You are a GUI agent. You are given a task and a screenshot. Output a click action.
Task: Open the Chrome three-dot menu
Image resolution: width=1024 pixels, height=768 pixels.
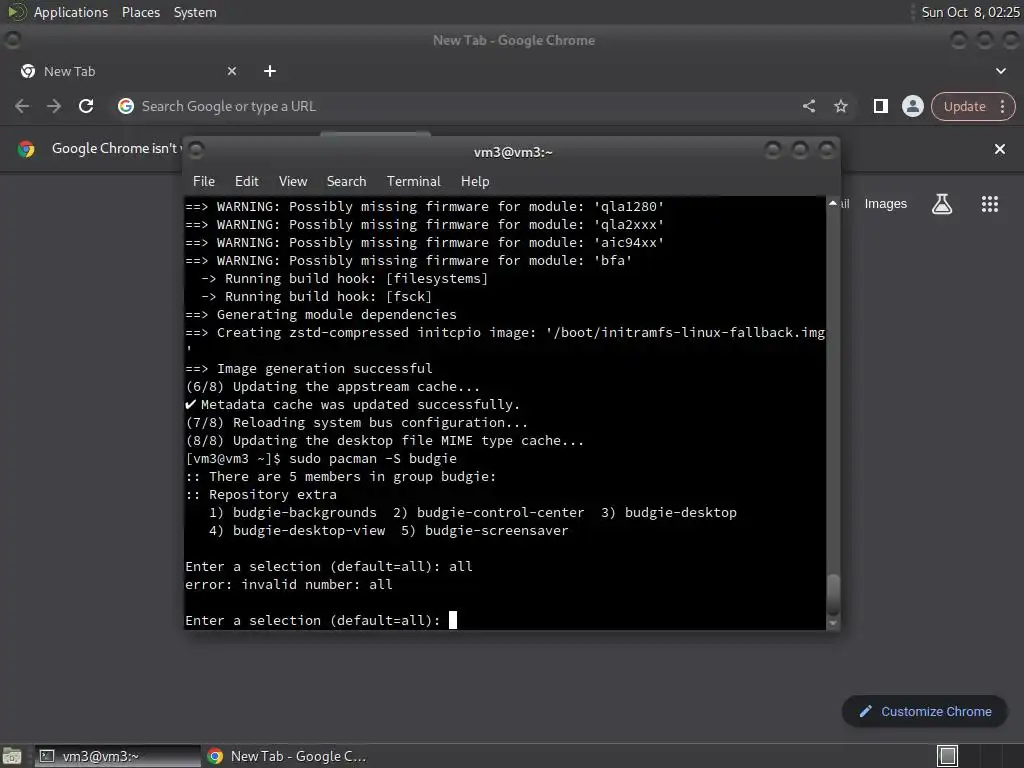pyautogui.click(x=1002, y=106)
